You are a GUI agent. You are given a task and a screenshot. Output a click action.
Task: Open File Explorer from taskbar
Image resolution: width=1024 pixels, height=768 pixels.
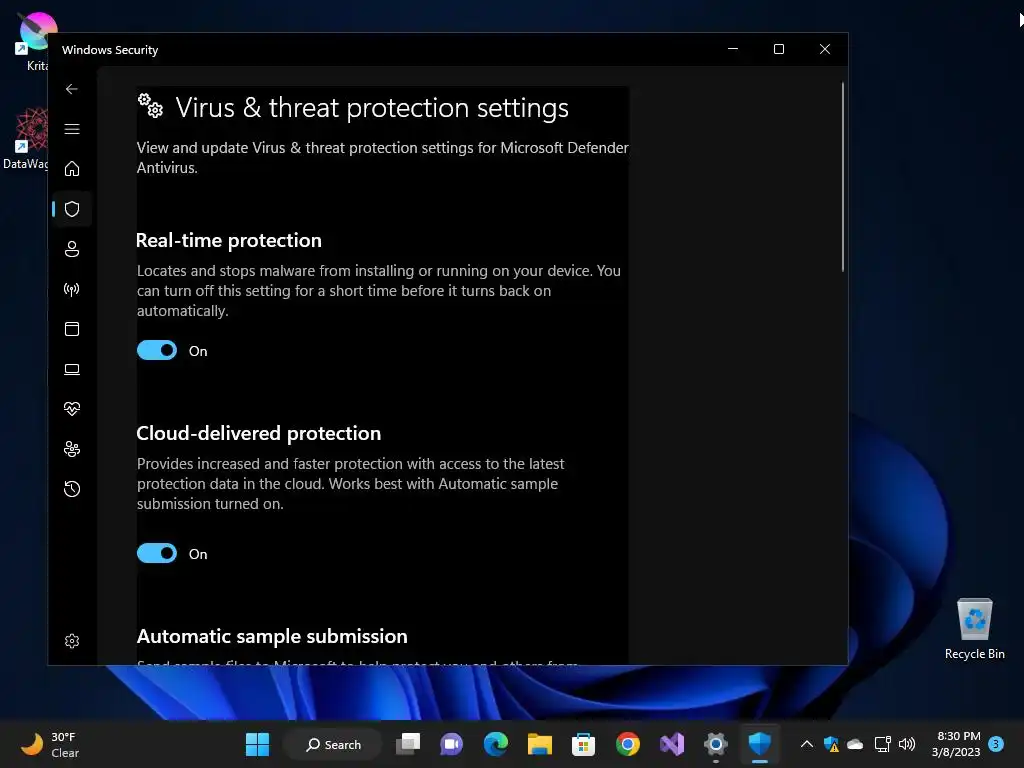tap(540, 744)
